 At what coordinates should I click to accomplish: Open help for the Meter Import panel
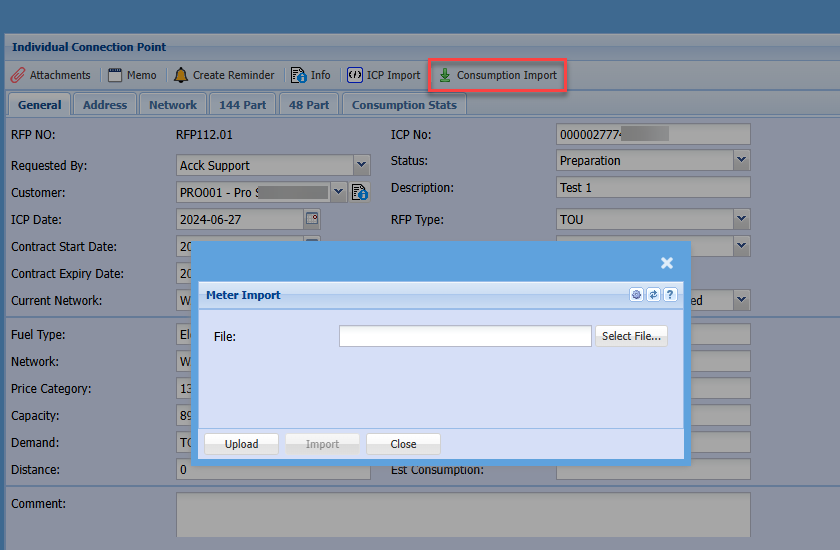click(670, 295)
